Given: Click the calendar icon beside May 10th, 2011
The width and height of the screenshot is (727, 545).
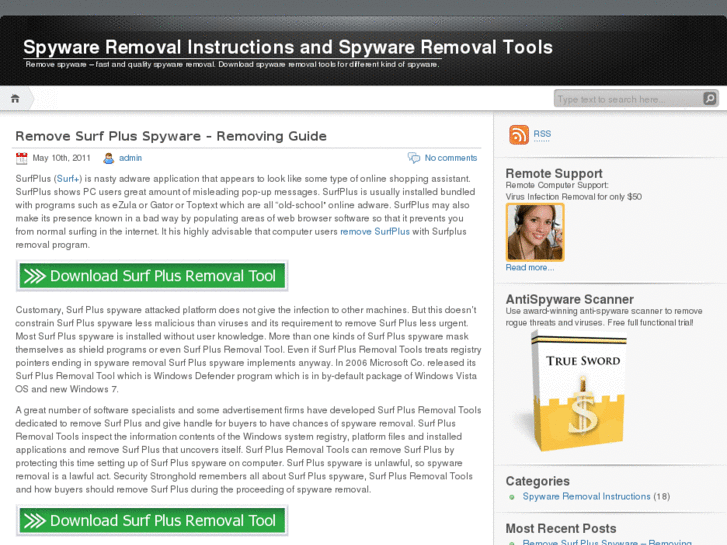Looking at the screenshot, I should 21,158.
